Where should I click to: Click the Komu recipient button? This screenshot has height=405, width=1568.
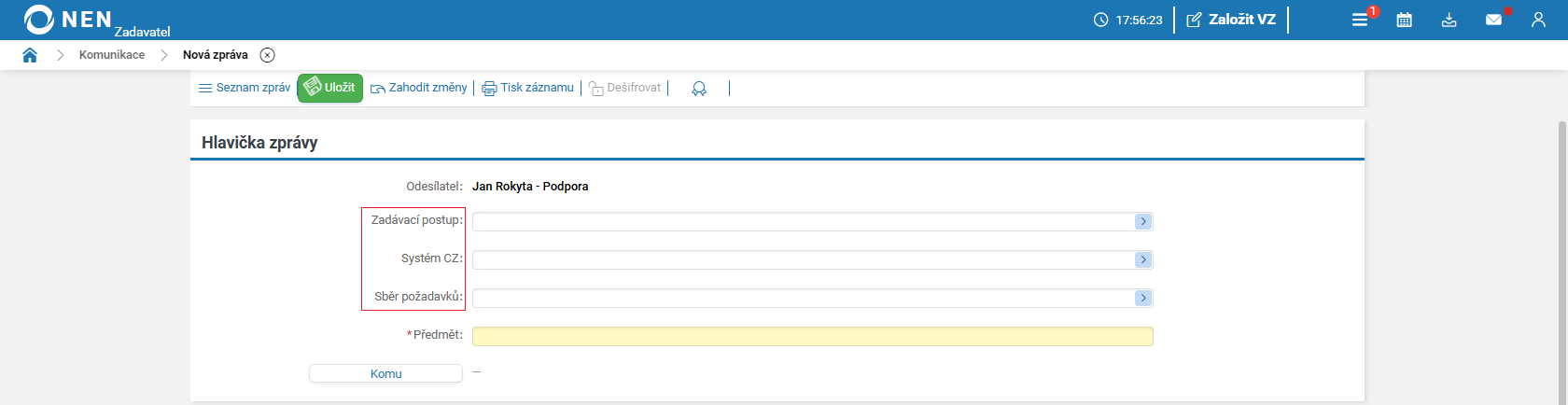click(385, 373)
